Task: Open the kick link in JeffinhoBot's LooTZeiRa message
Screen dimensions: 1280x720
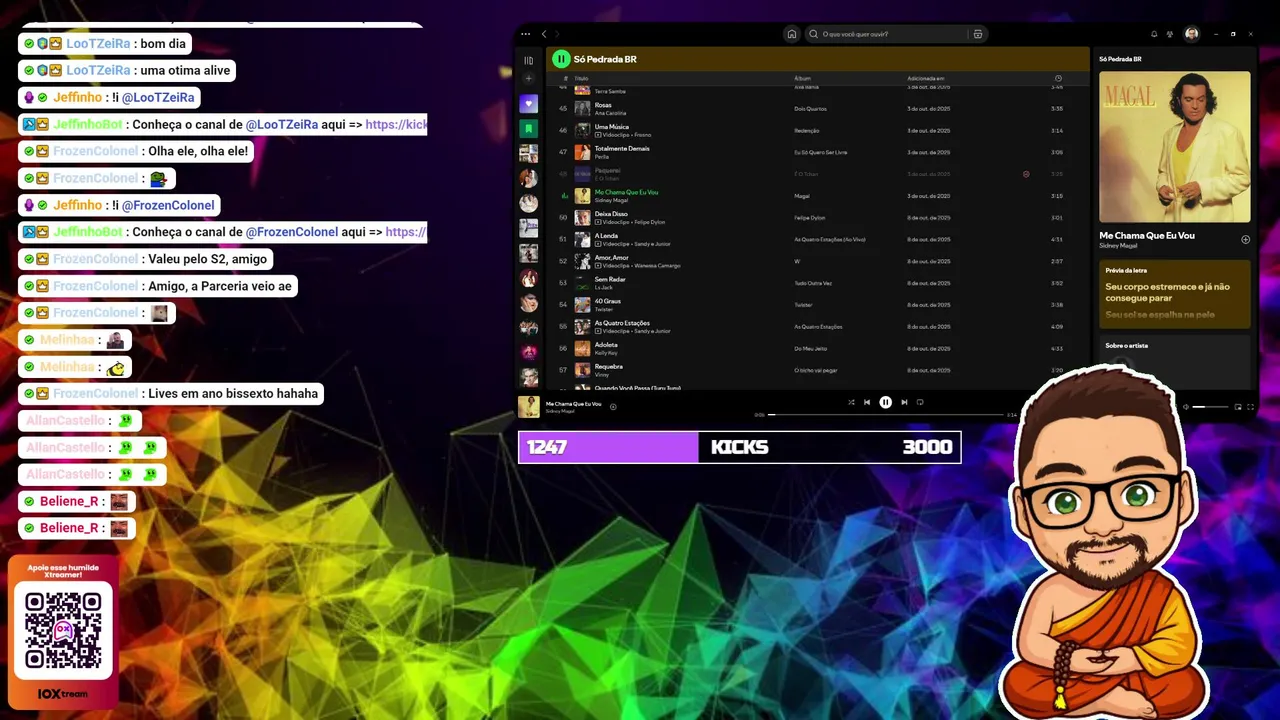Action: point(396,125)
